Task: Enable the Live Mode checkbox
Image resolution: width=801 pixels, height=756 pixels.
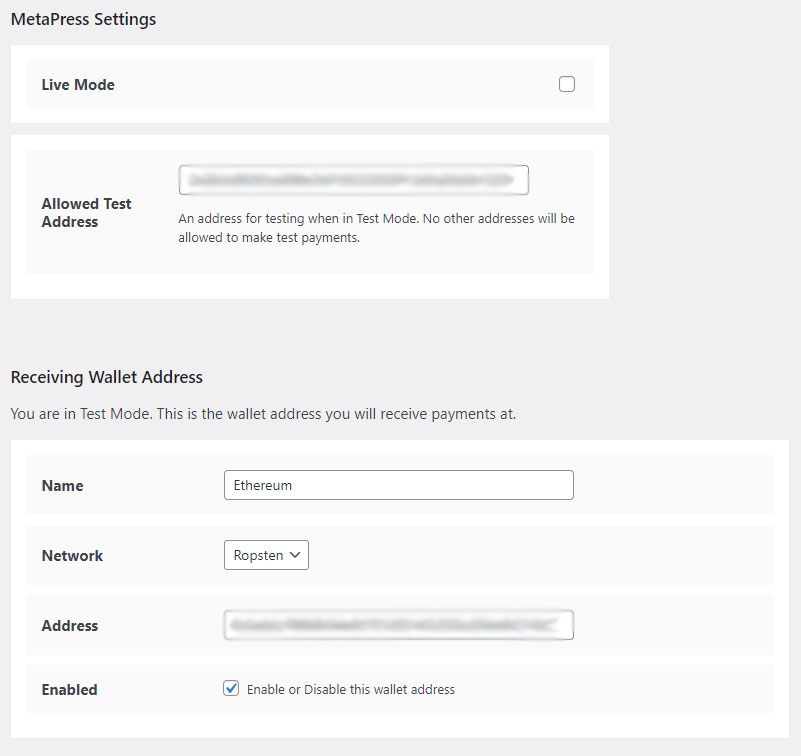Action: click(x=567, y=84)
